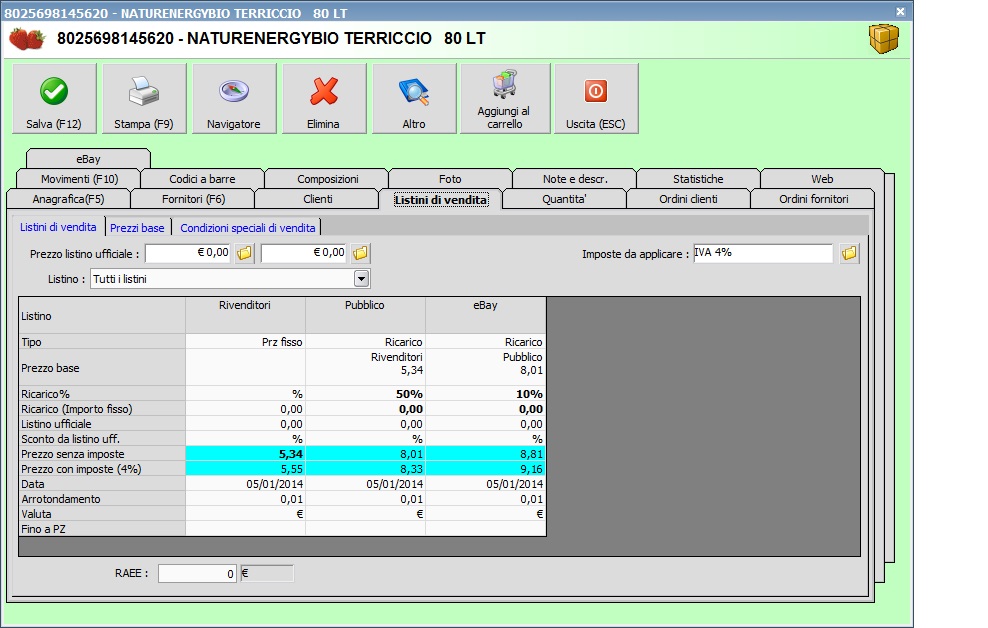The height and width of the screenshot is (628, 988).
Task: Click folder icon next to Imposte da applicare
Action: 849,253
